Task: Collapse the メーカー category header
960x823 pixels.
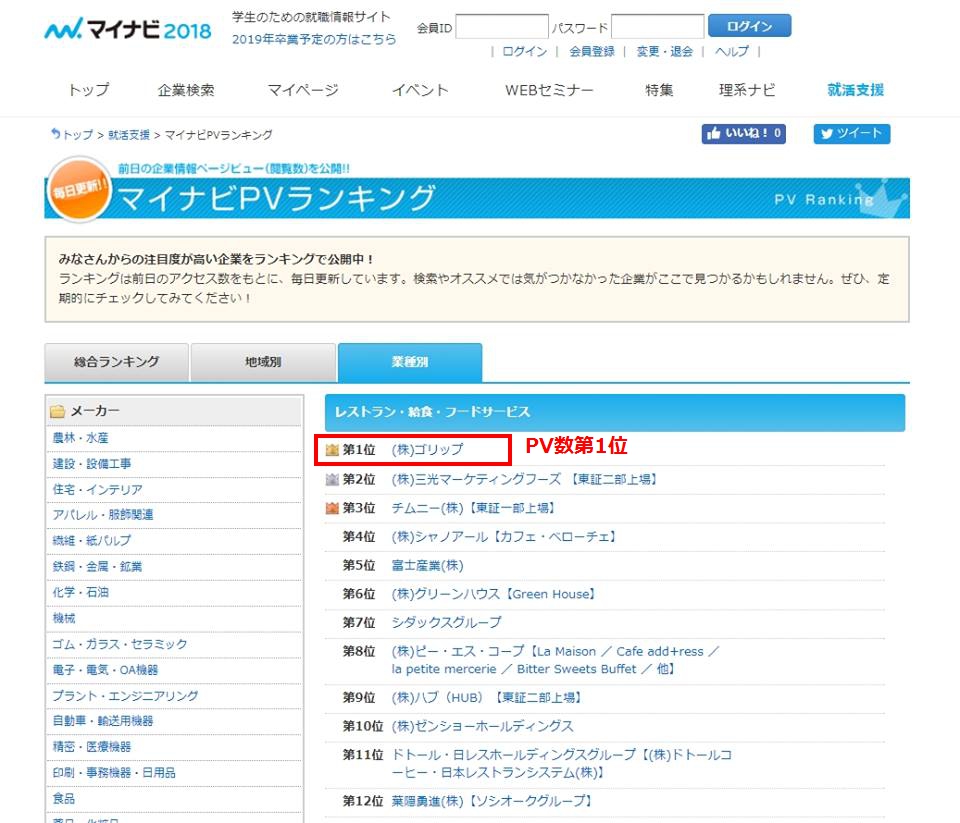Action: [174, 411]
